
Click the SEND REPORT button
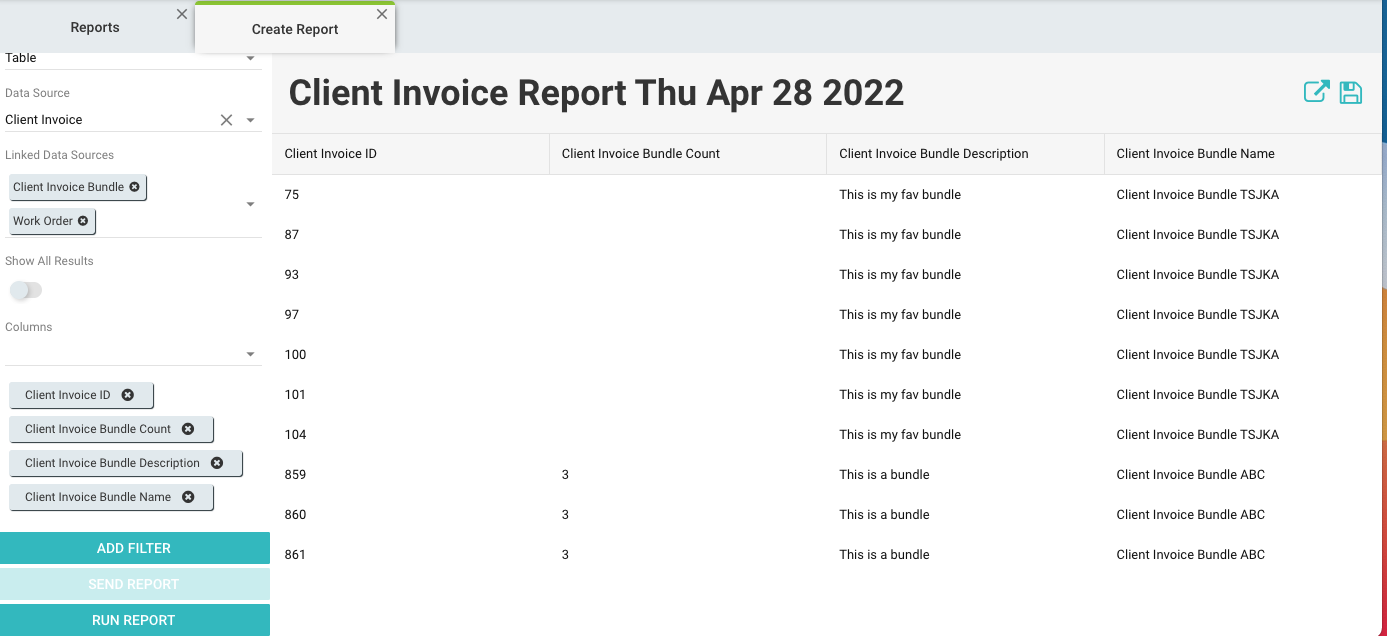coord(135,583)
